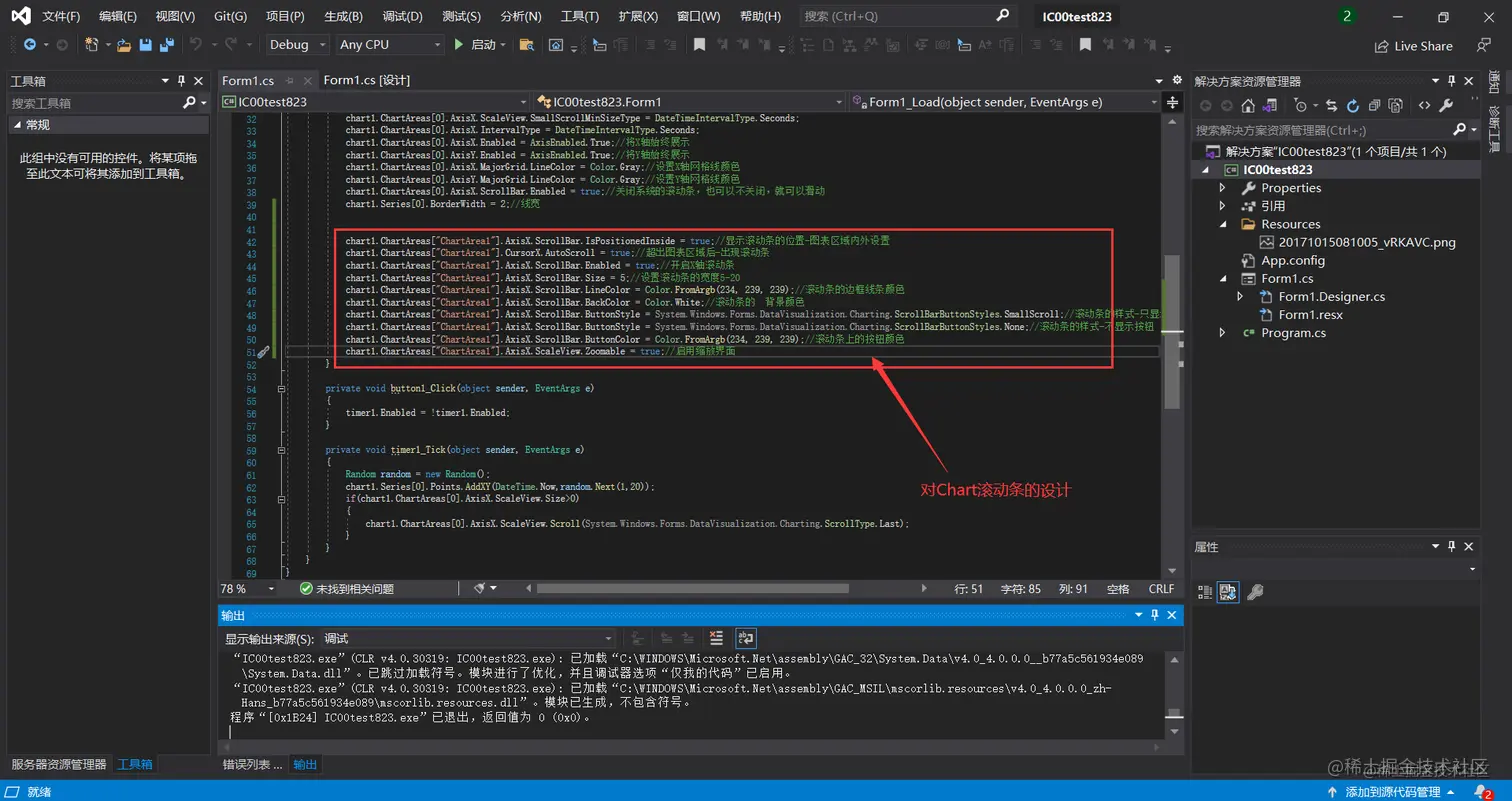Click the bookmark icon in the toolbar

pyautogui.click(x=700, y=45)
